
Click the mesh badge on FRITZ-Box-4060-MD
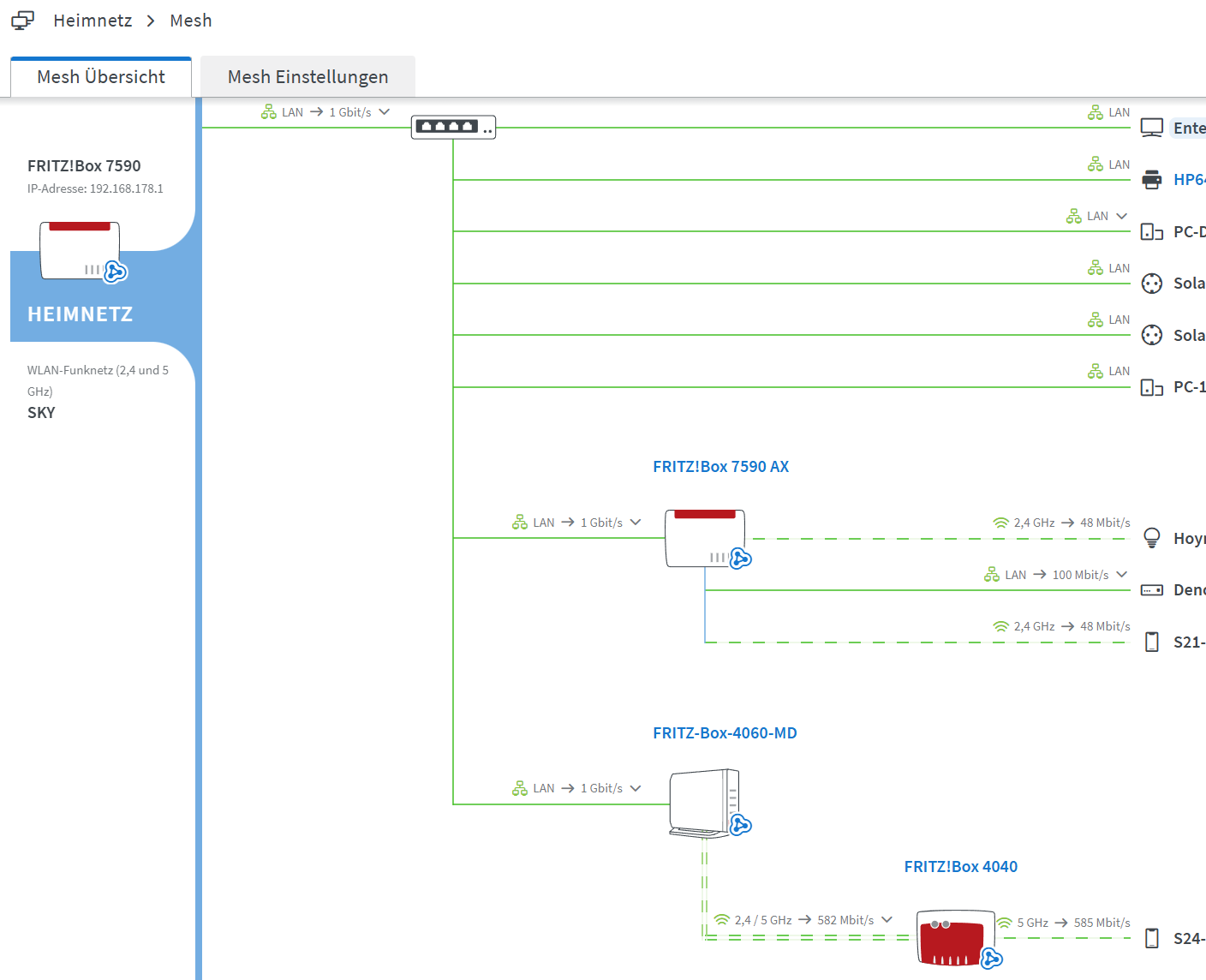(741, 825)
